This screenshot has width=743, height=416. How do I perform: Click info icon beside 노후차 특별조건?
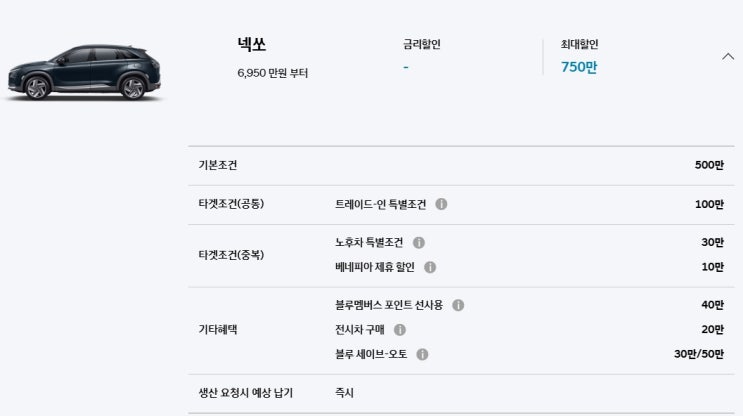pos(419,243)
